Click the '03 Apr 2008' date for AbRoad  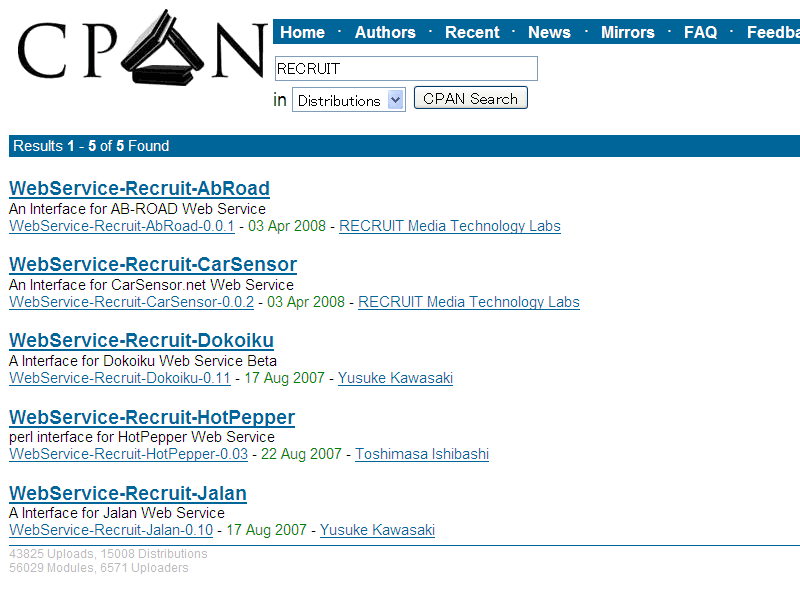[x=287, y=226]
